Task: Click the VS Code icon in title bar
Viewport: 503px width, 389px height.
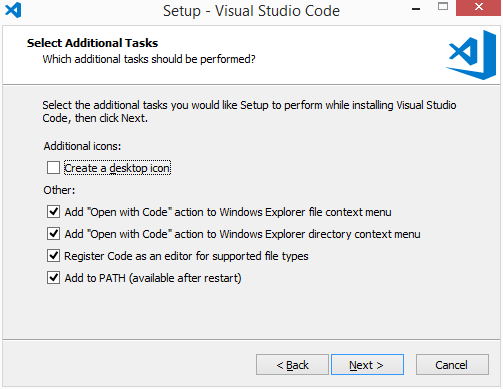Action: point(13,10)
